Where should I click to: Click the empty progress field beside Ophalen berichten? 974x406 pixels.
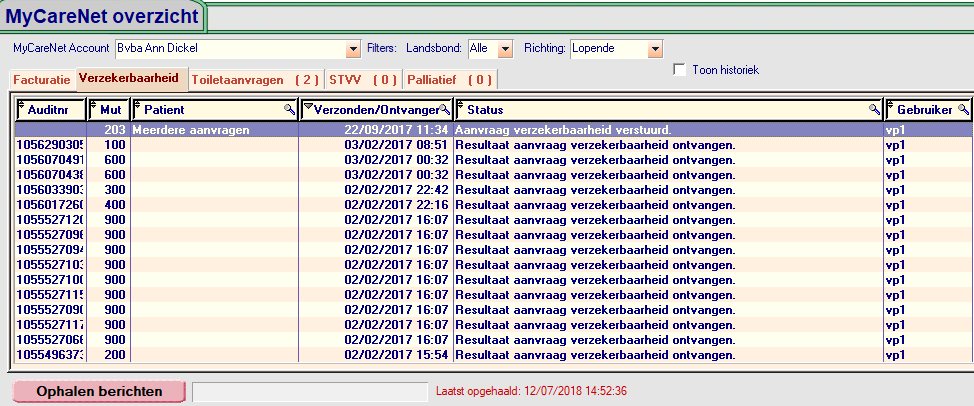pos(309,391)
